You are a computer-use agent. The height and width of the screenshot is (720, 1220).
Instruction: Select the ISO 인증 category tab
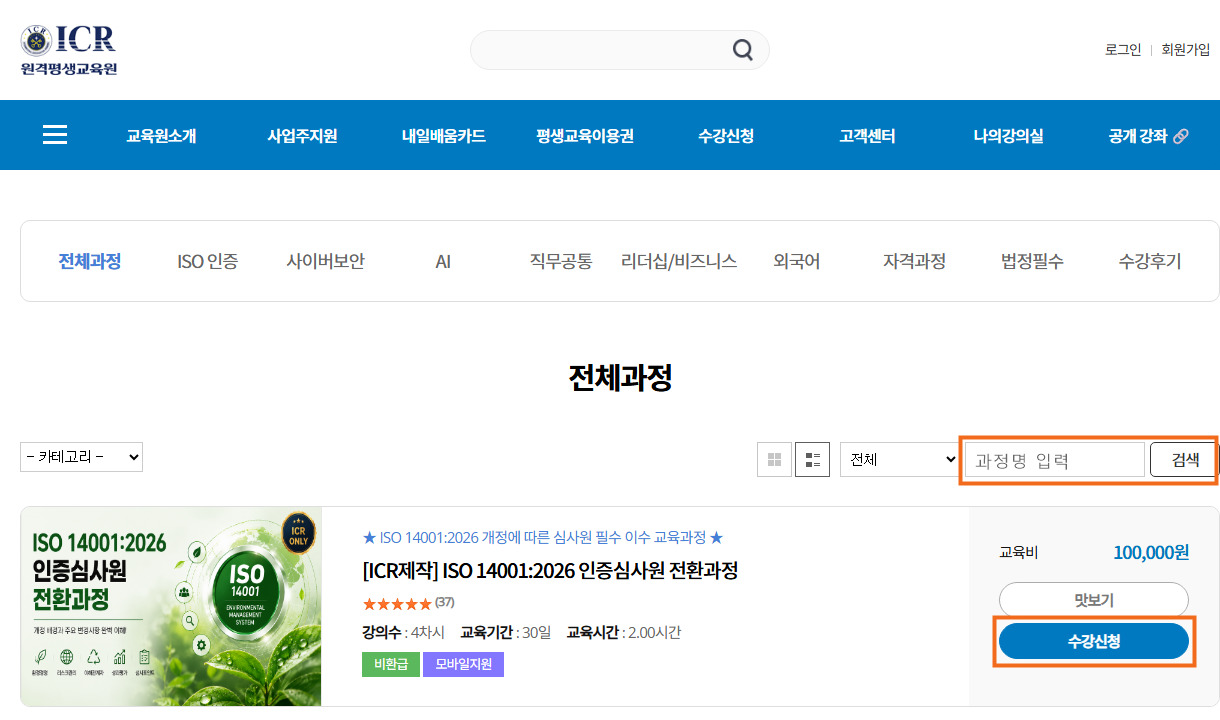coord(208,262)
